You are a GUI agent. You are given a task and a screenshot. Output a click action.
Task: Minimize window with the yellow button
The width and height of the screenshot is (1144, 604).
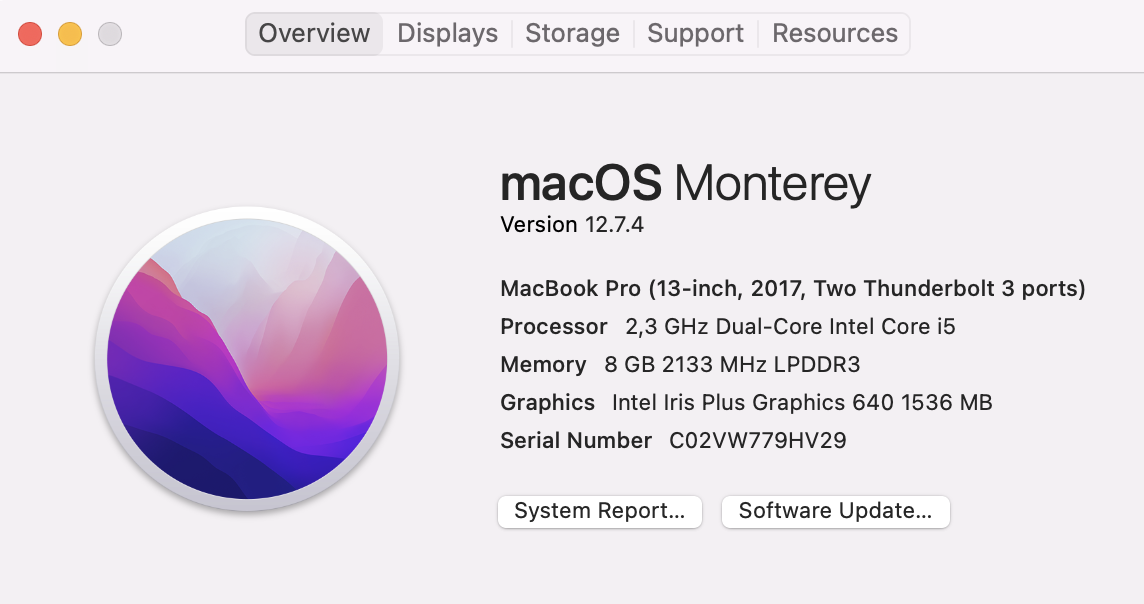point(70,34)
